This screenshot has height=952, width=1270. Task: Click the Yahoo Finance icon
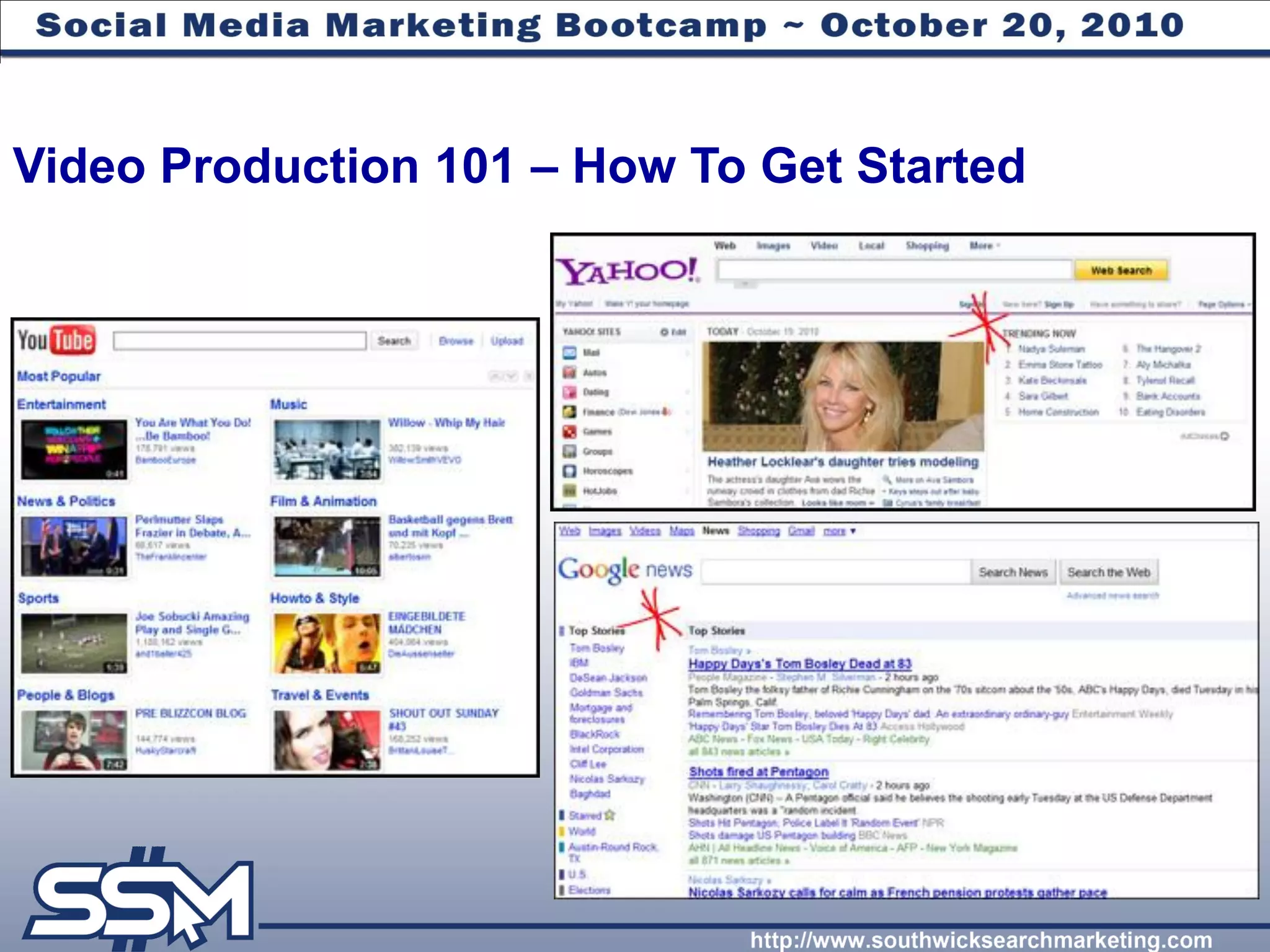click(x=569, y=412)
